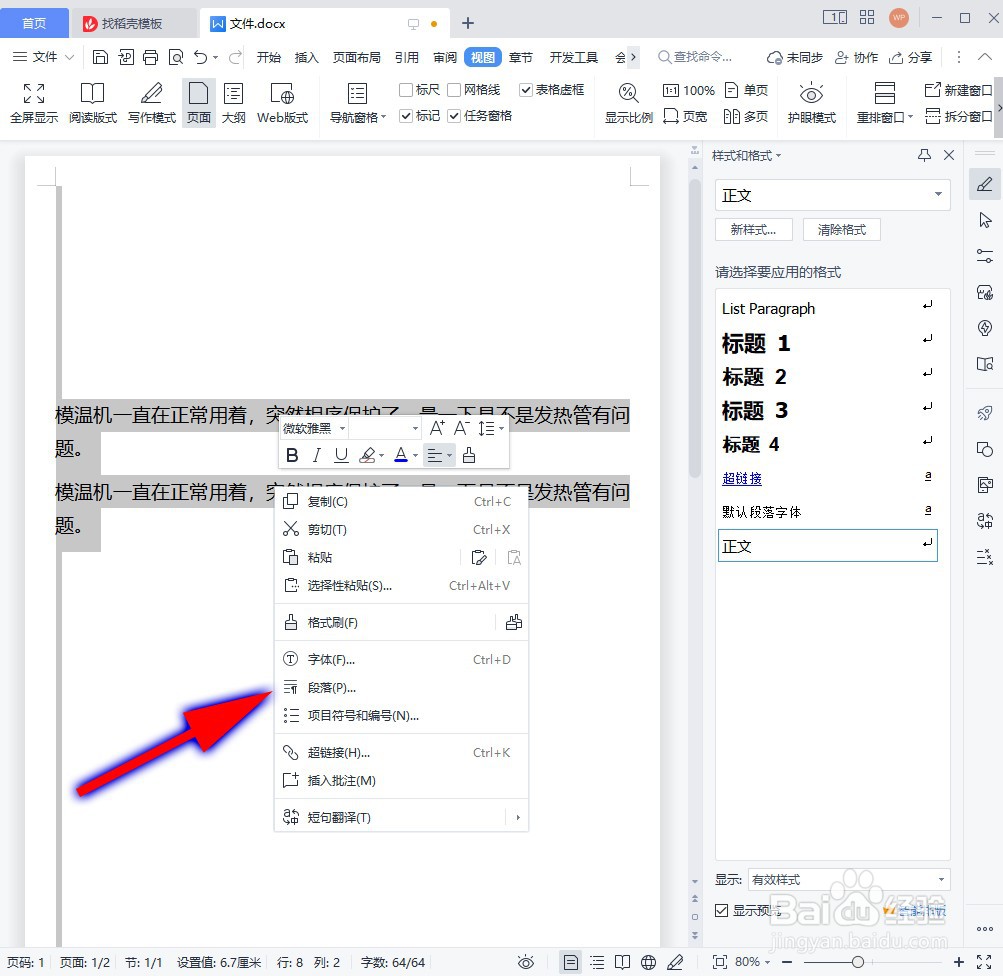
Task: Open the File menu dropdown arrow
Action: point(70,58)
